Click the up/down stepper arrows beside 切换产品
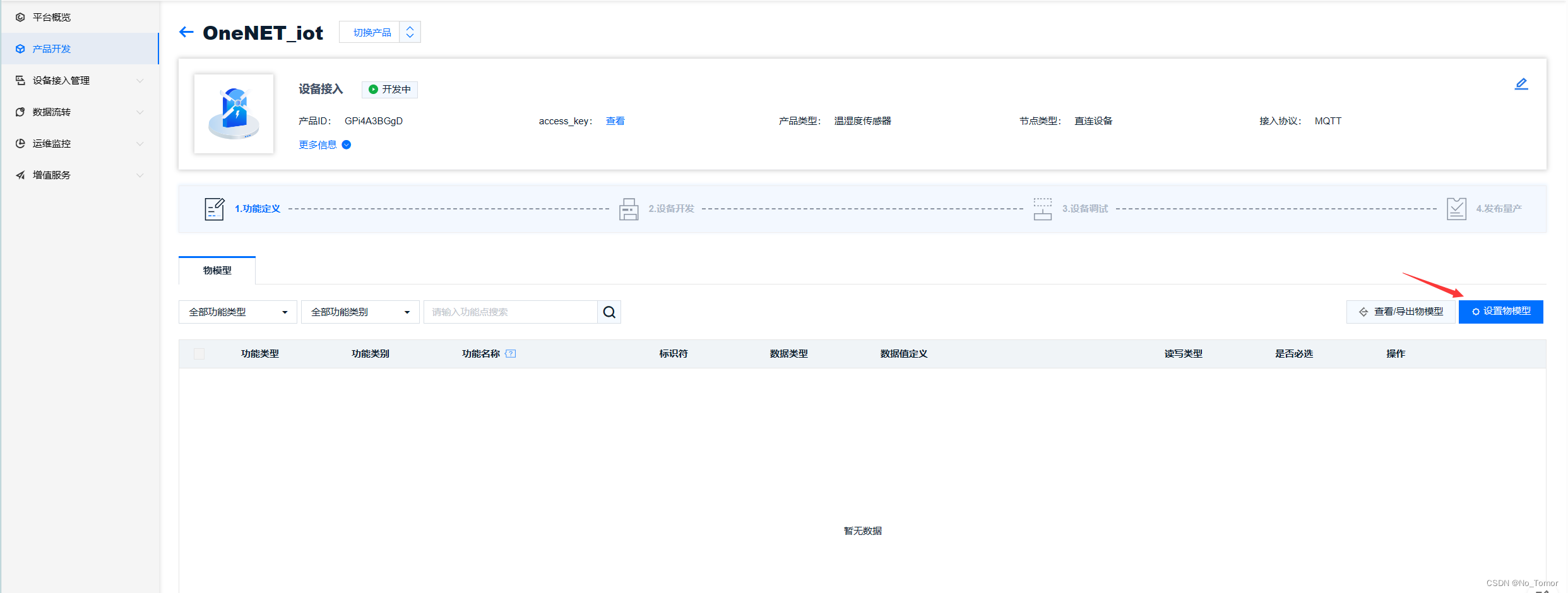Image resolution: width=1568 pixels, height=593 pixels. pos(410,32)
